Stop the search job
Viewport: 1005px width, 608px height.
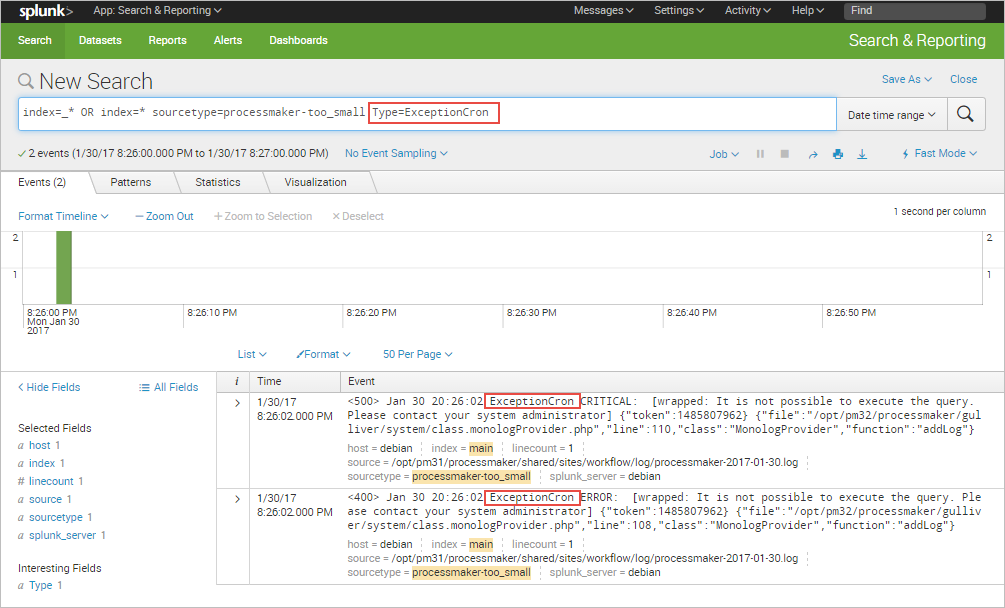click(785, 154)
